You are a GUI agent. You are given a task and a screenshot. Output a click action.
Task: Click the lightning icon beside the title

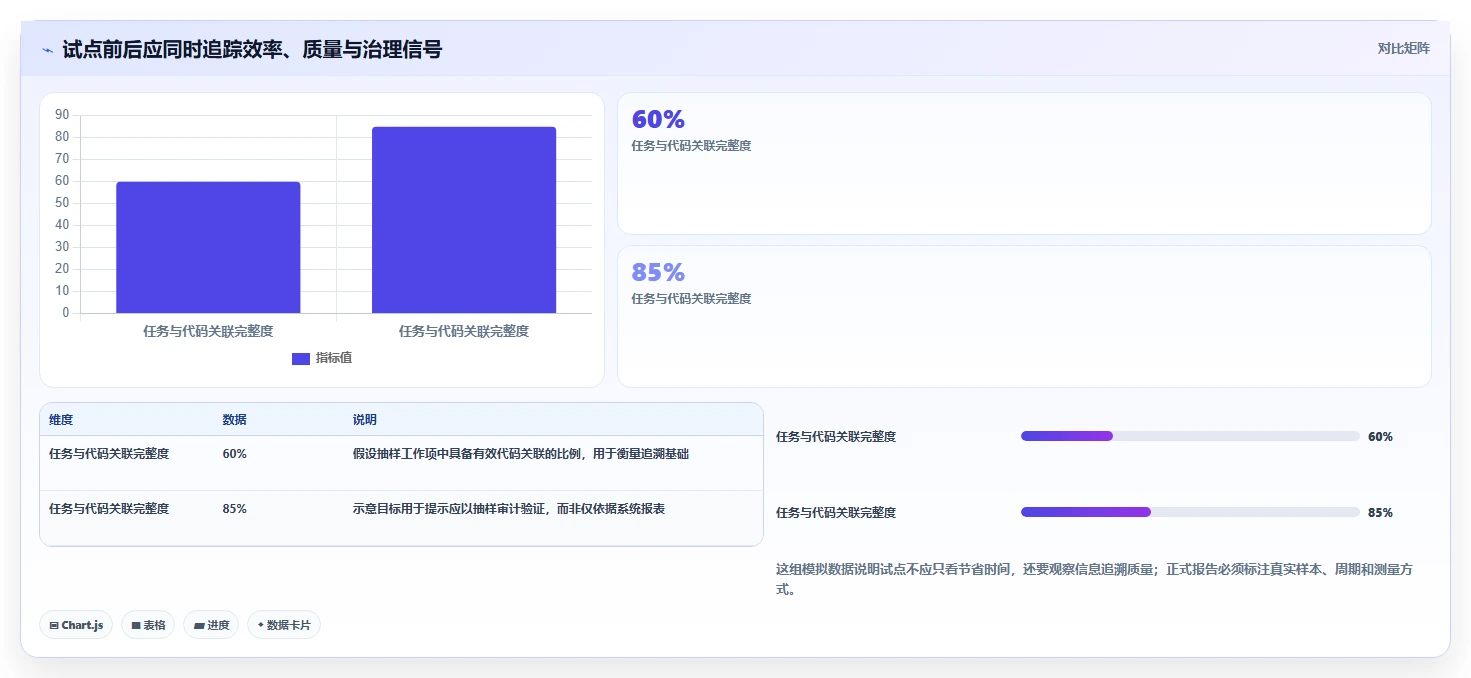47,50
